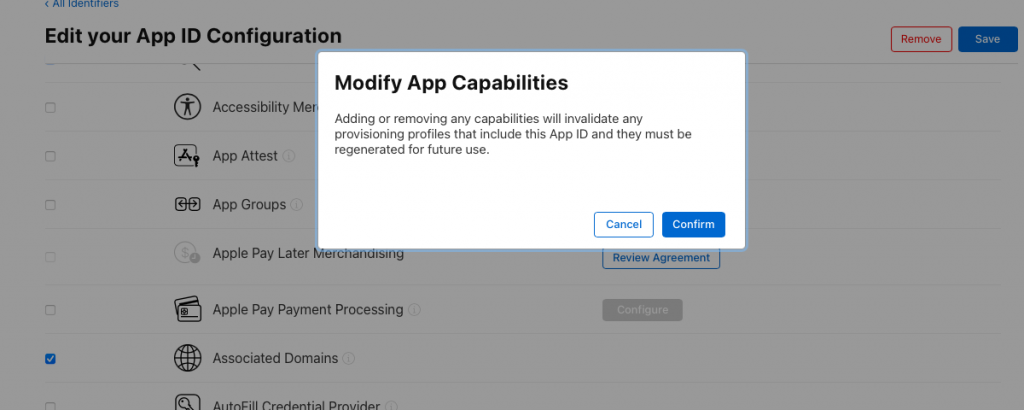Click the Apple Pay Later Merchandising icon
The height and width of the screenshot is (410, 1024).
point(187,254)
